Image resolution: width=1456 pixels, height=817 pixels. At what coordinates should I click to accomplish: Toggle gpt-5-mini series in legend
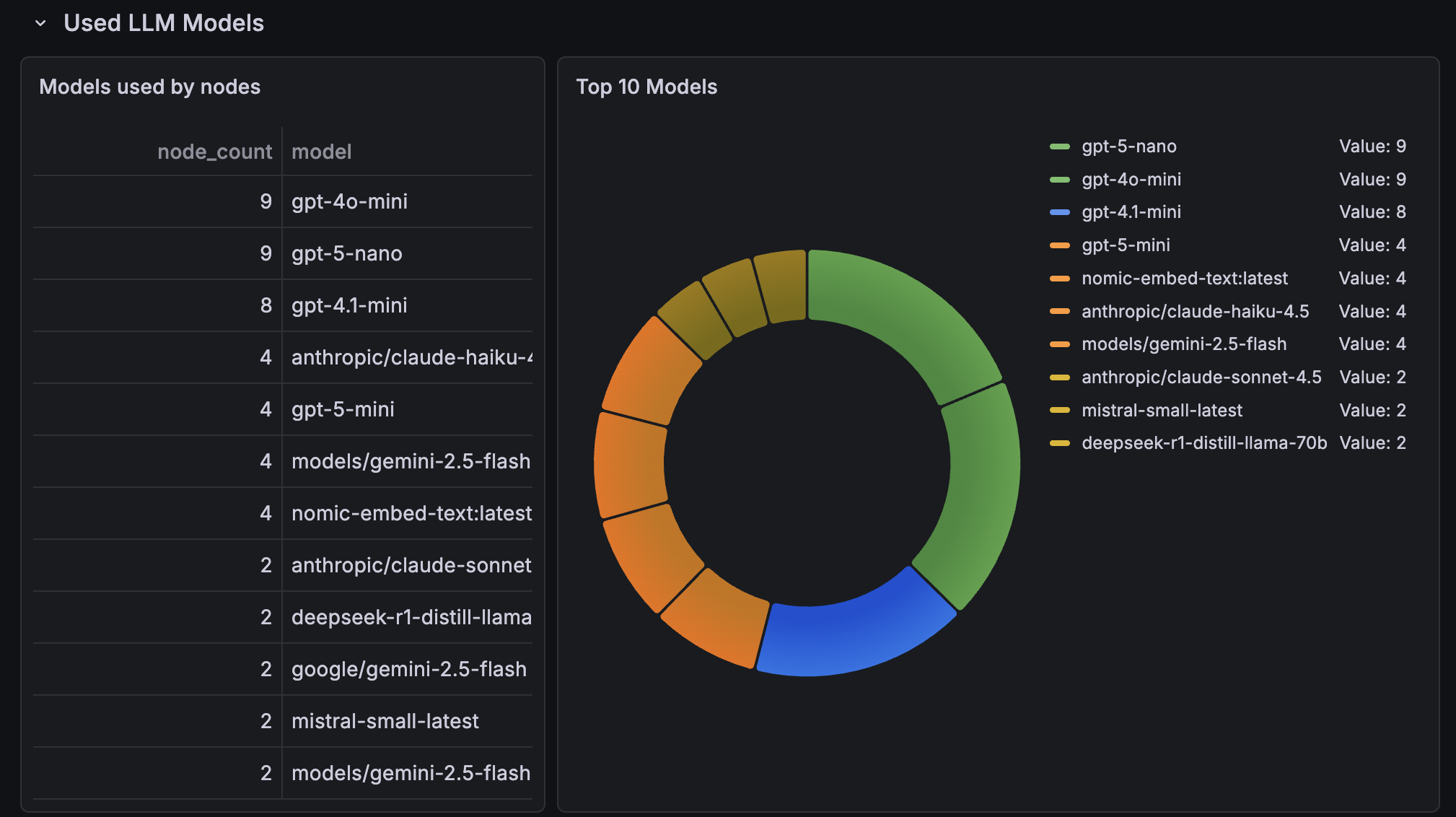click(1126, 245)
